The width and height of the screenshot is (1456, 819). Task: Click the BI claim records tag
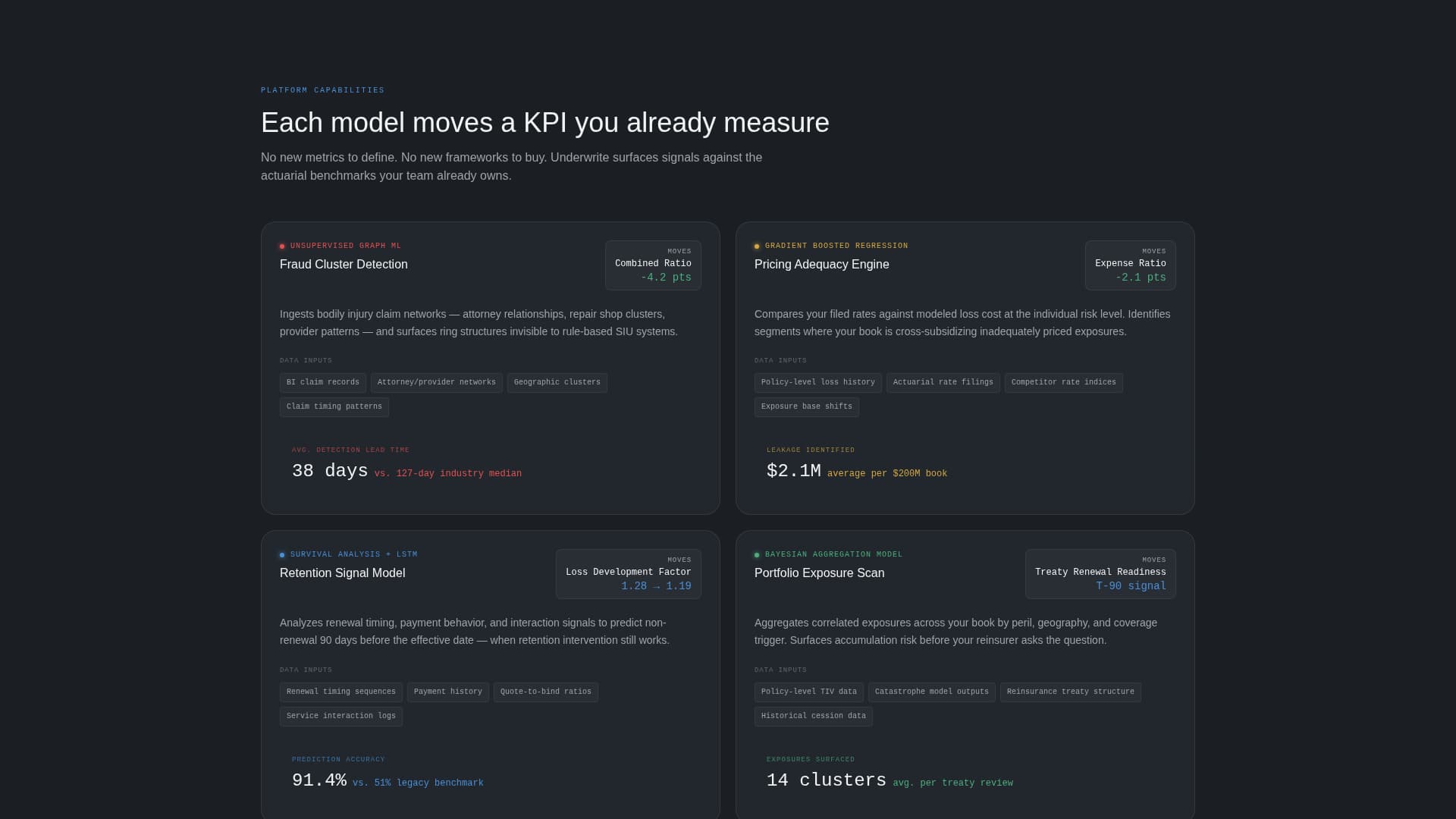[323, 383]
